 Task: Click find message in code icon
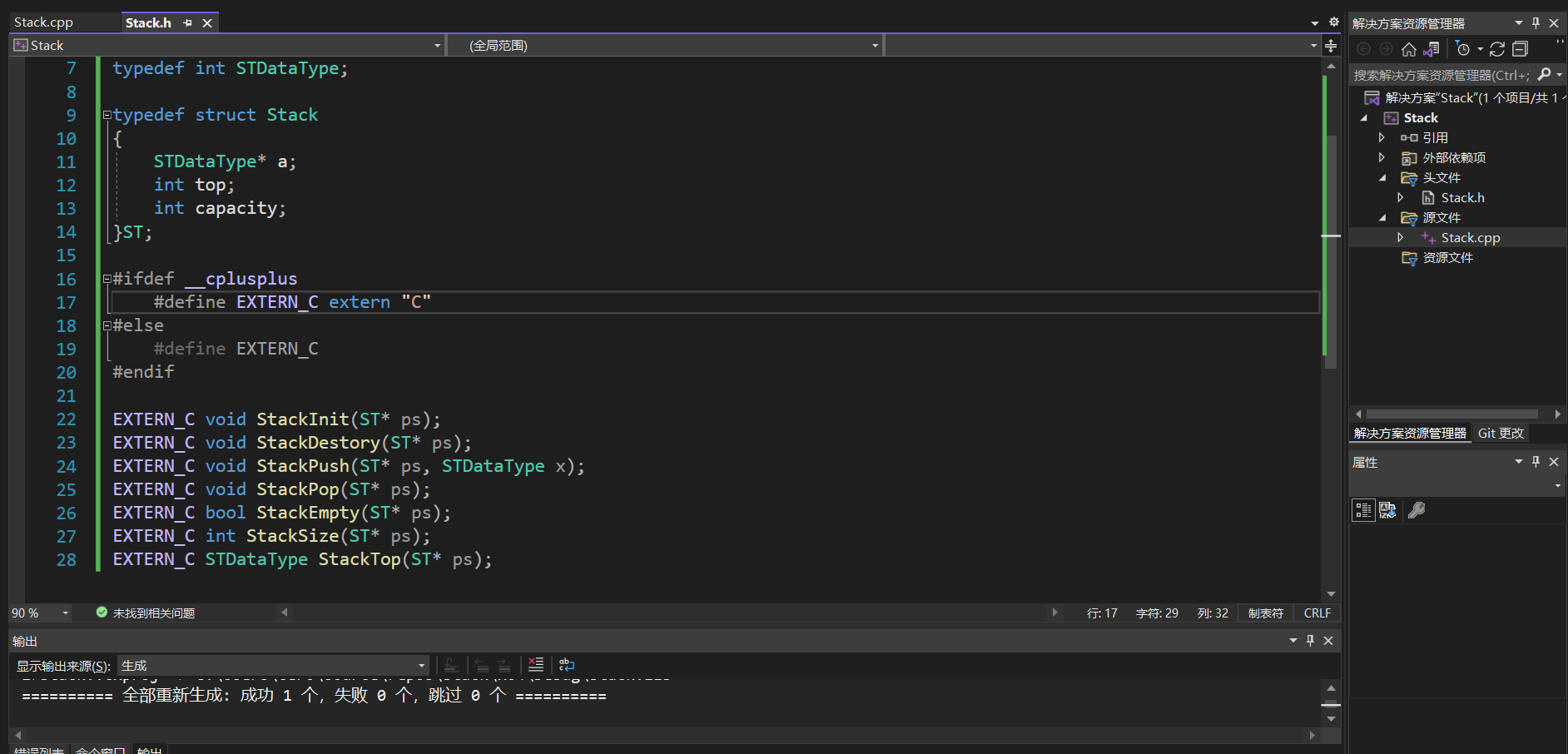click(451, 665)
